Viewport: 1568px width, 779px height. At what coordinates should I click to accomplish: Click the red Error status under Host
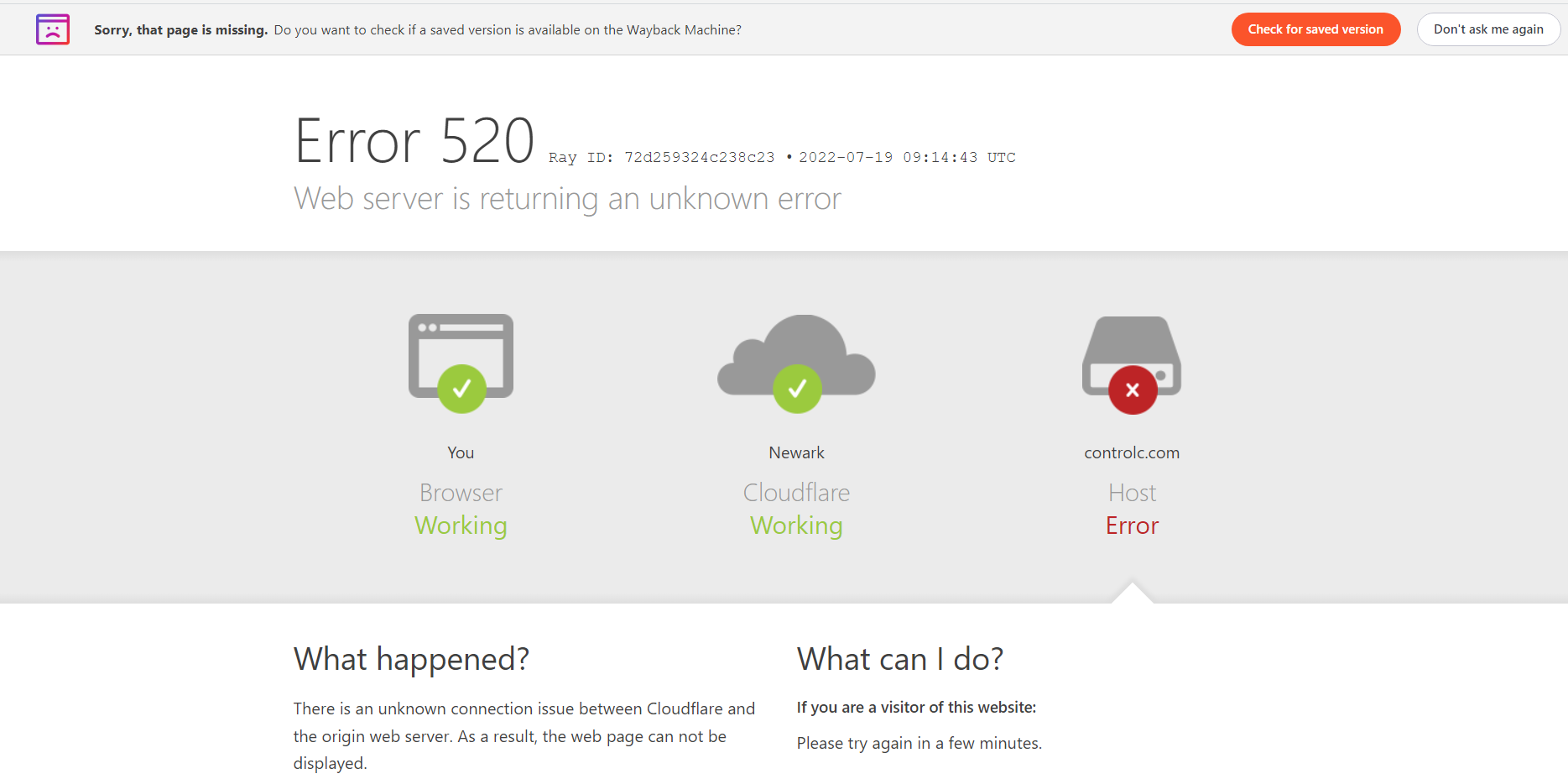click(1132, 525)
